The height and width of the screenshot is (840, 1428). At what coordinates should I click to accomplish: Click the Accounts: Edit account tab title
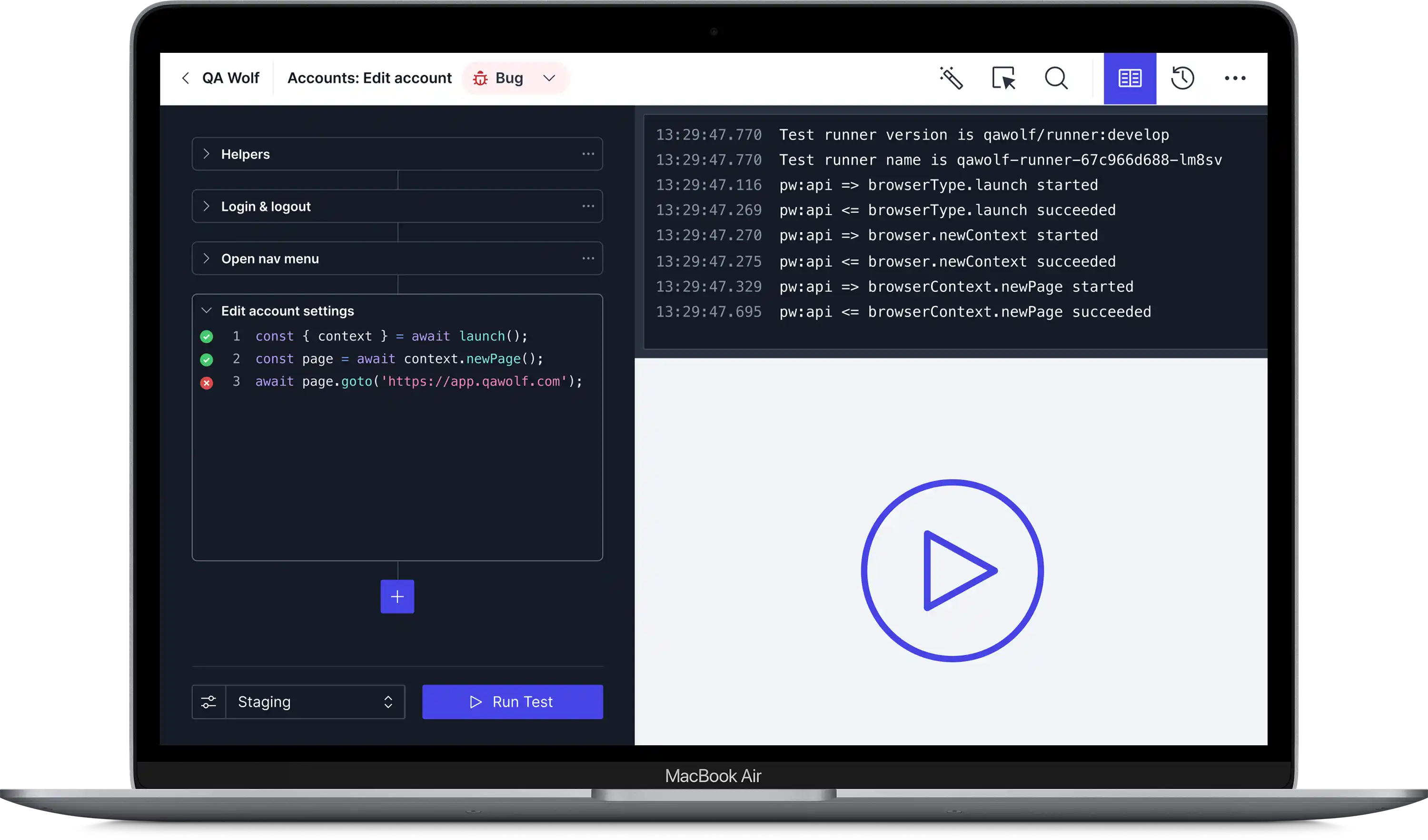click(369, 78)
